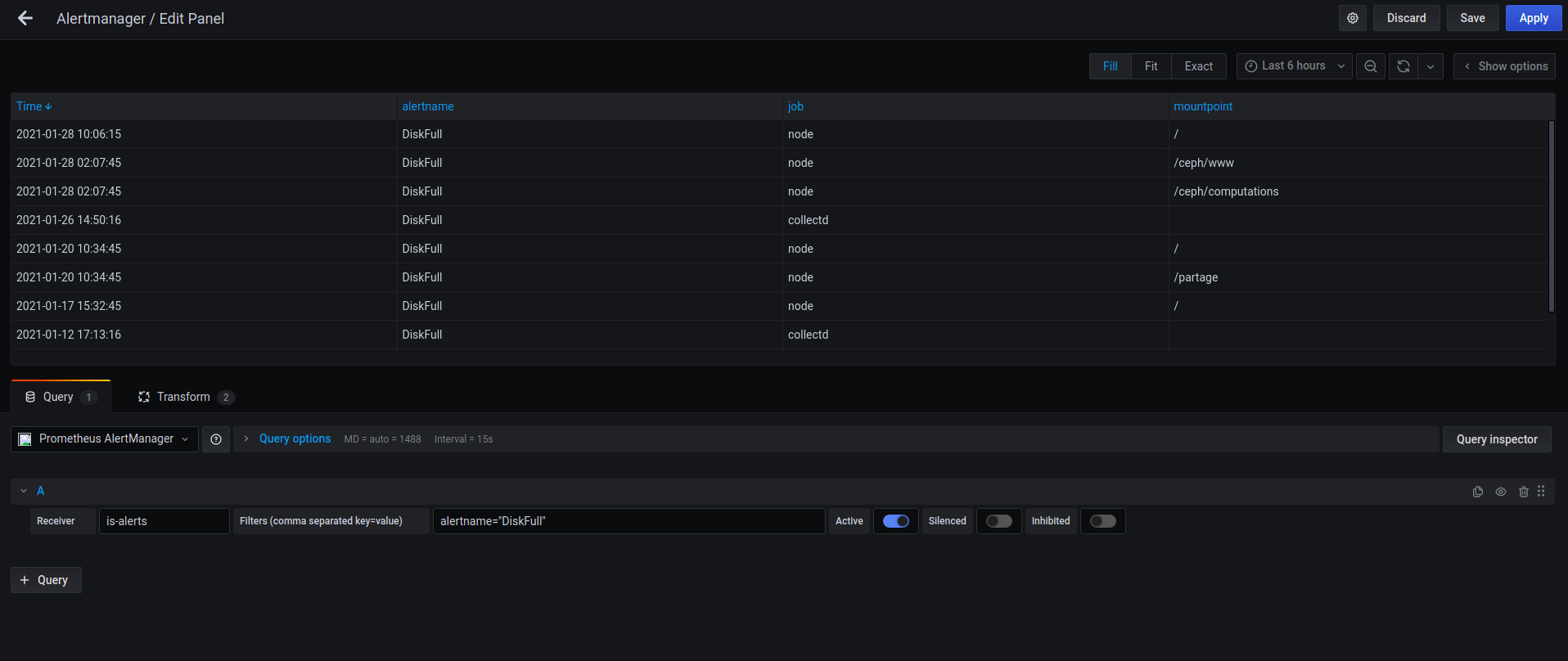Go back using the arrow icon

(x=25, y=18)
